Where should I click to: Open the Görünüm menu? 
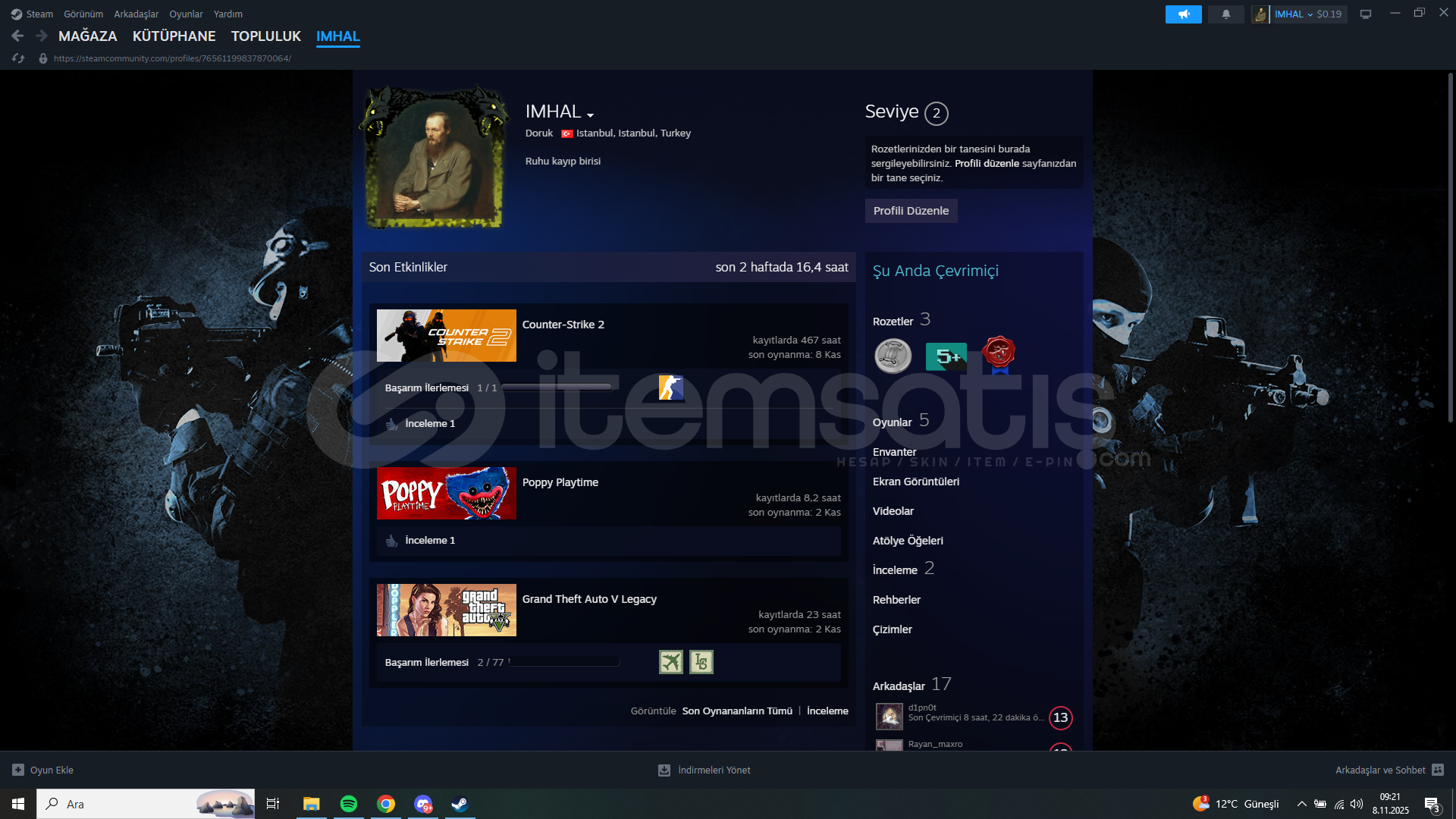click(83, 14)
